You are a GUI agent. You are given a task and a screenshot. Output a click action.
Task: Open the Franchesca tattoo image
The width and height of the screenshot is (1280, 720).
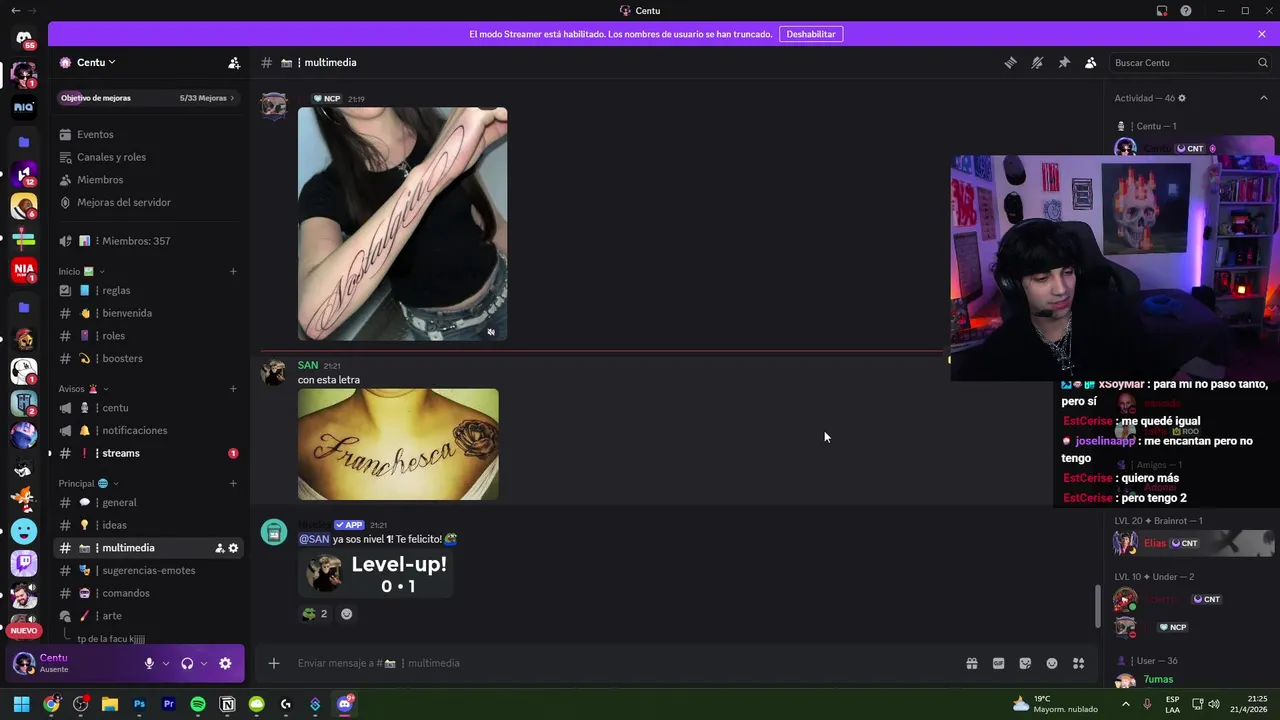pyautogui.click(x=398, y=444)
